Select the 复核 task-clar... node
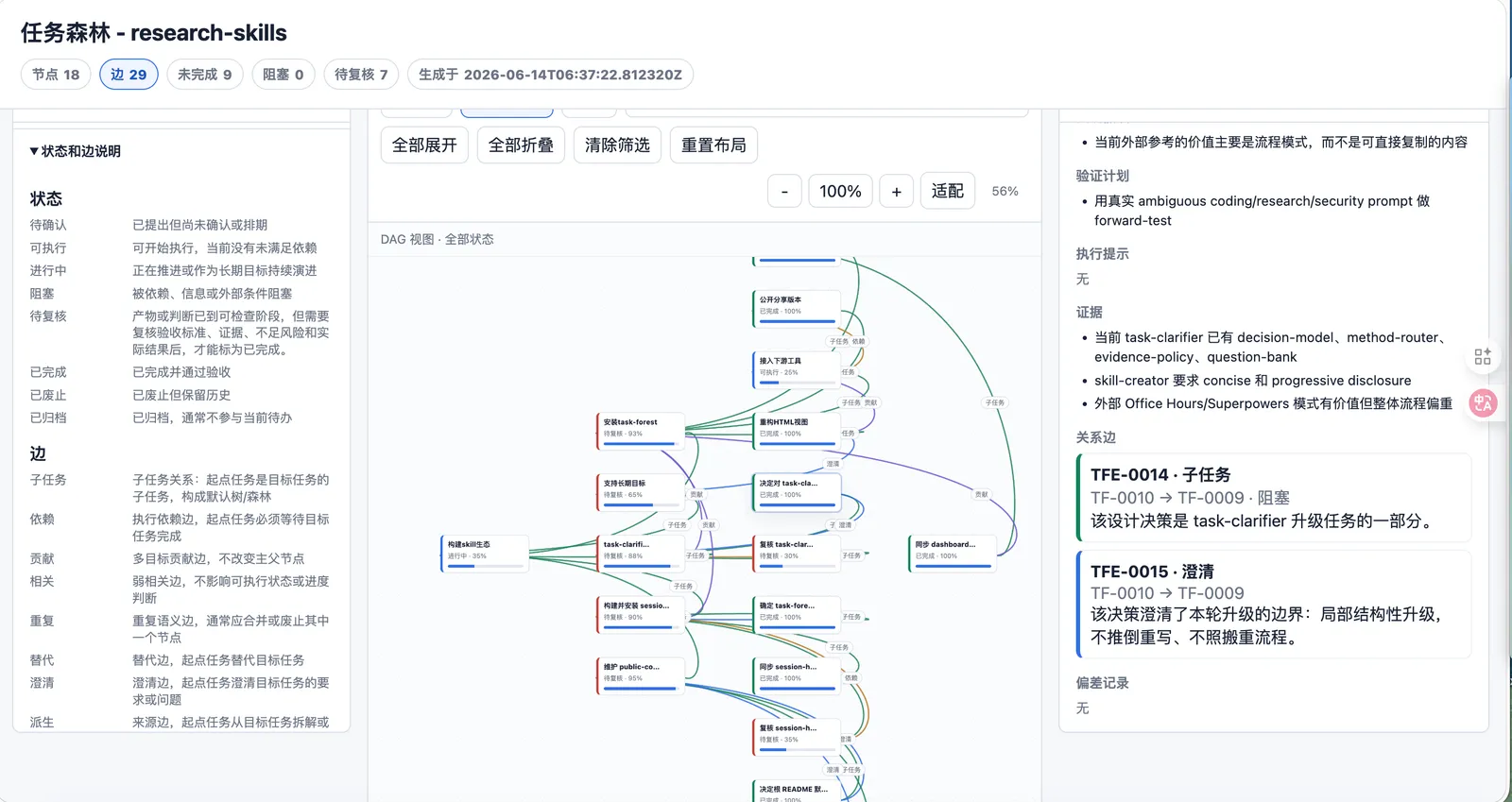1512x802 pixels. (797, 553)
